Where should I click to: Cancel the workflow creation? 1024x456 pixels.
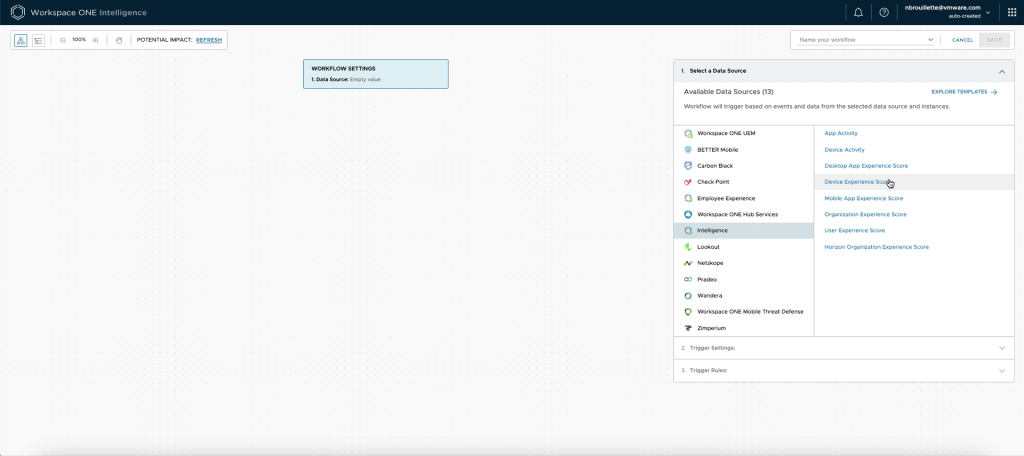point(963,40)
